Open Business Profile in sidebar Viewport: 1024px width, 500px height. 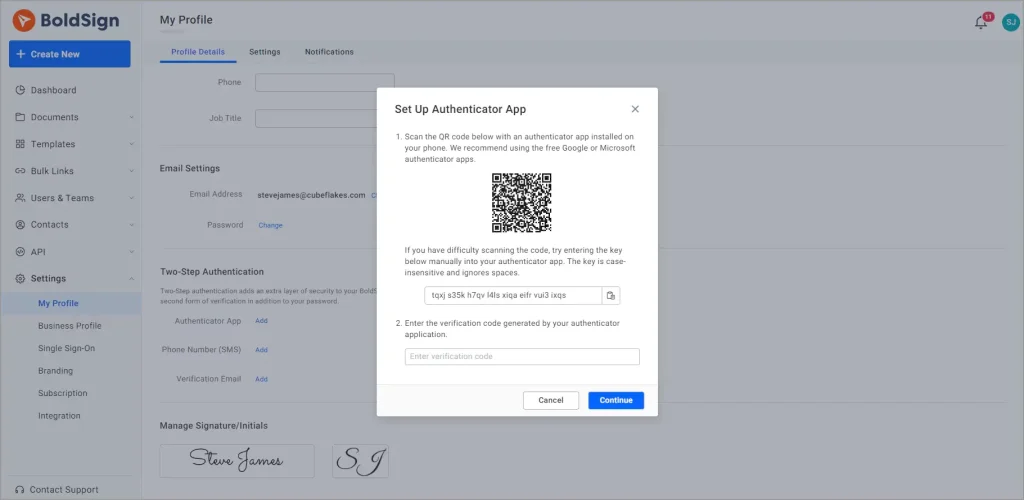[70, 326]
